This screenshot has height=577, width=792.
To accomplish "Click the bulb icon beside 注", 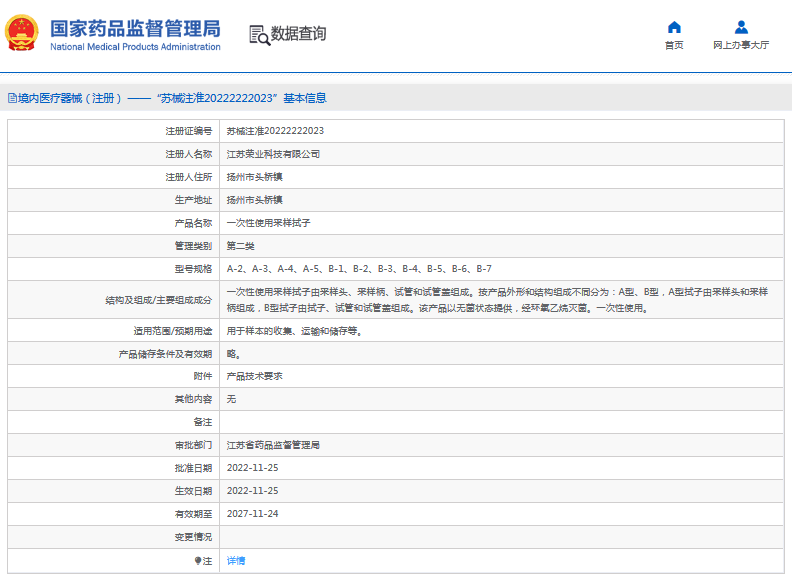I will [x=198, y=560].
